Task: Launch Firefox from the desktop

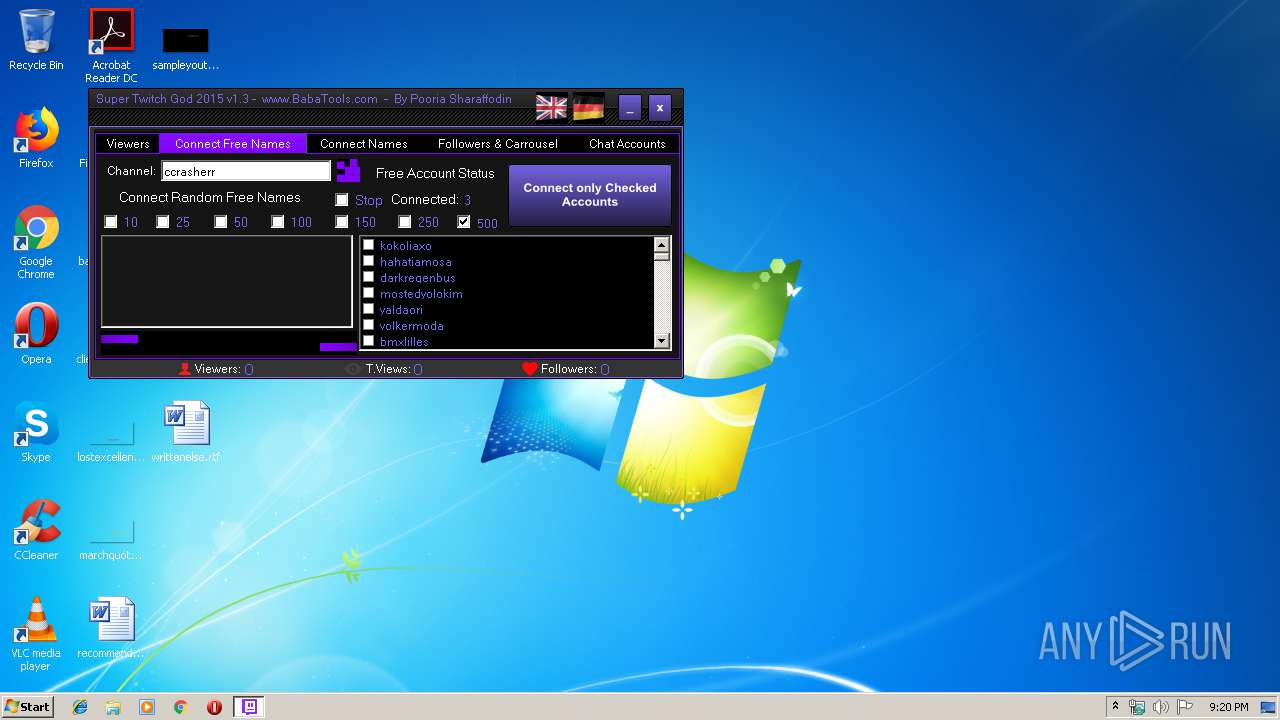Action: [x=36, y=138]
